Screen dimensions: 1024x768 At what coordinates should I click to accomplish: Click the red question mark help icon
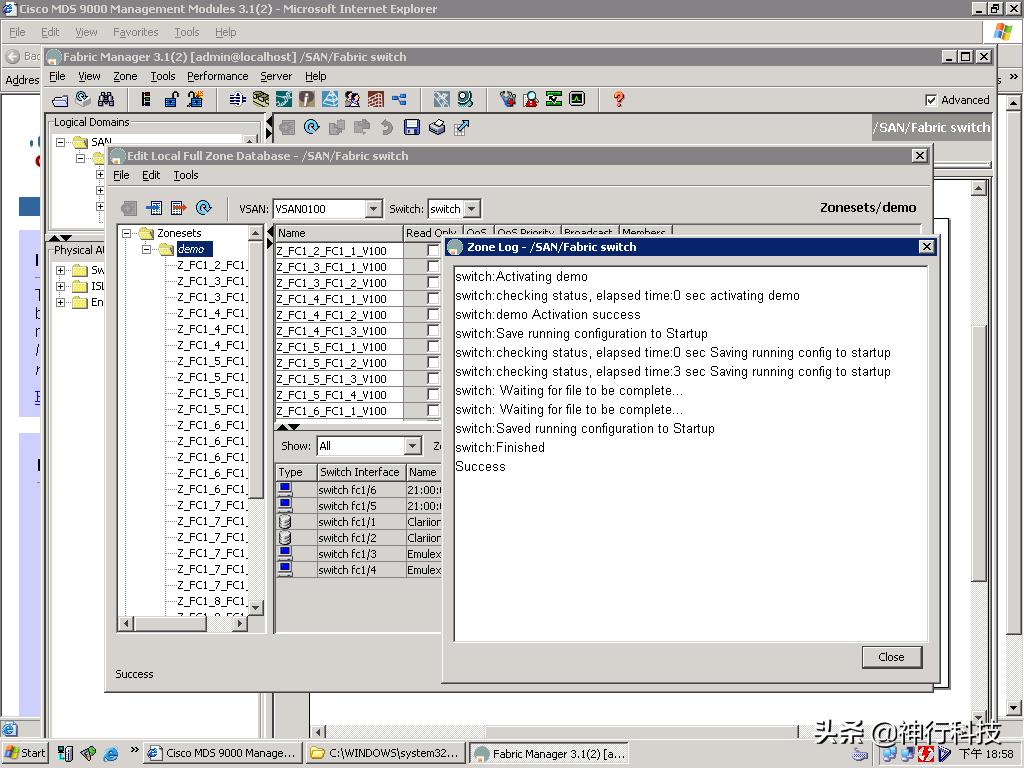618,99
